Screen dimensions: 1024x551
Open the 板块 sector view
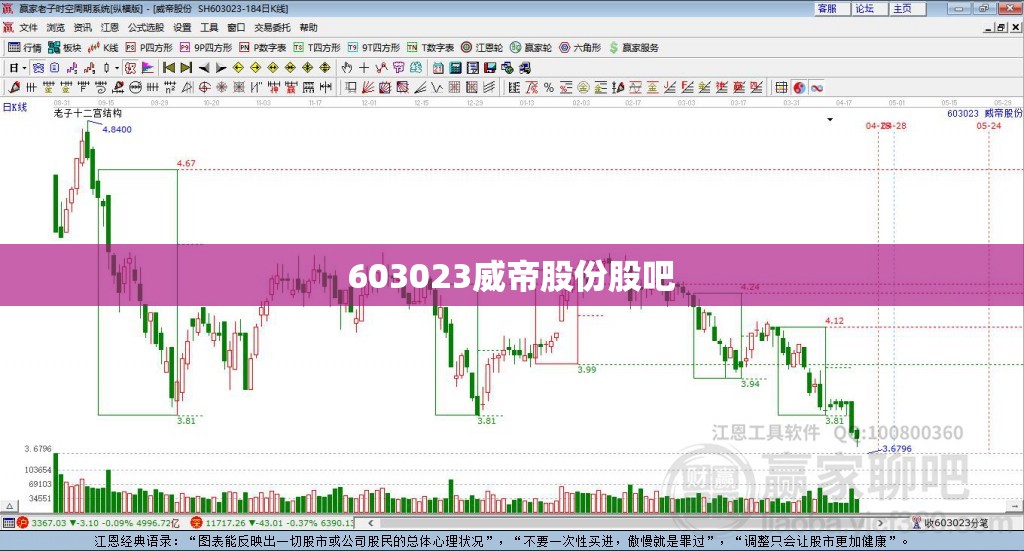coord(65,47)
